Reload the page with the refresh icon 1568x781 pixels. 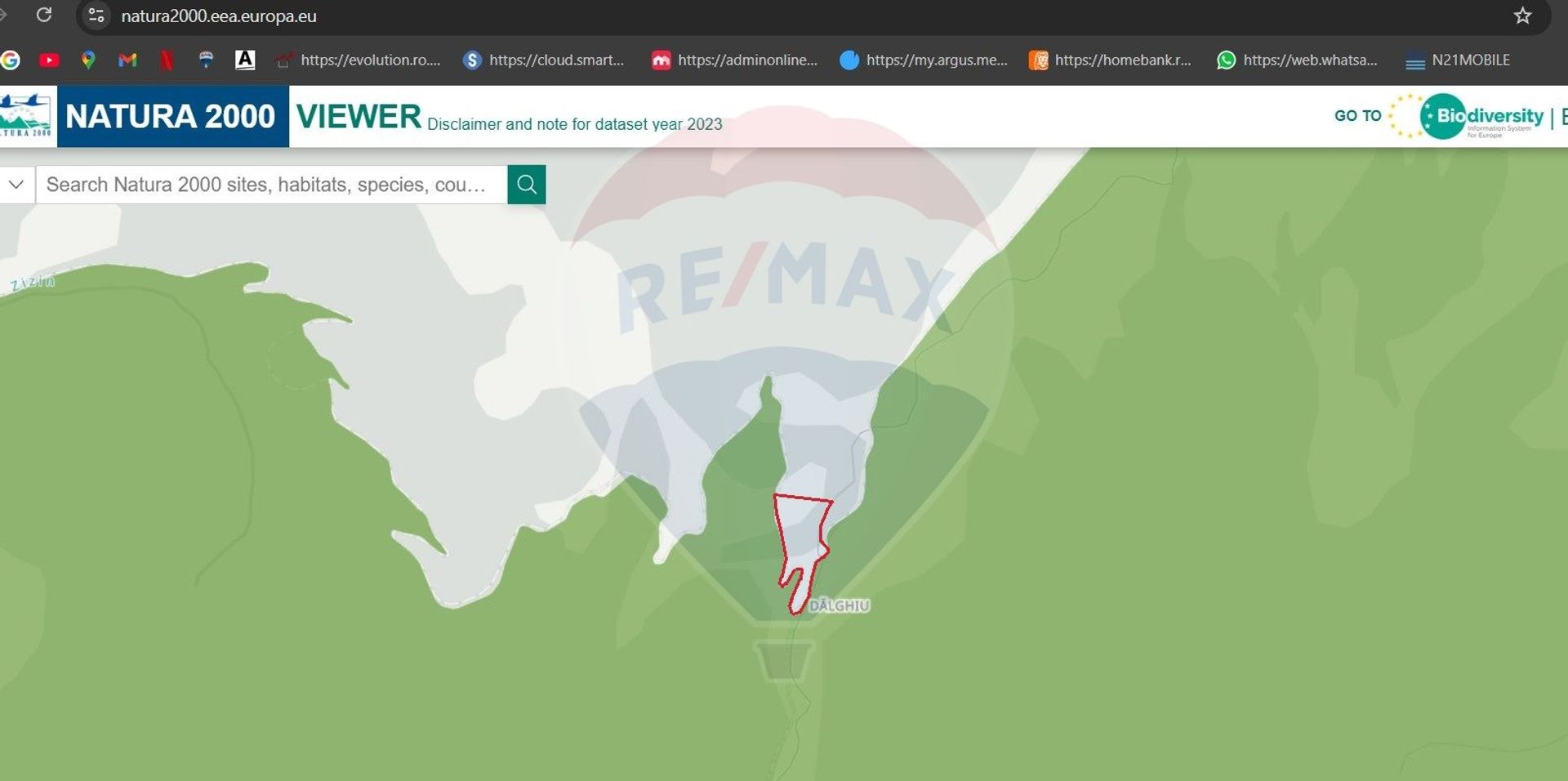click(44, 16)
